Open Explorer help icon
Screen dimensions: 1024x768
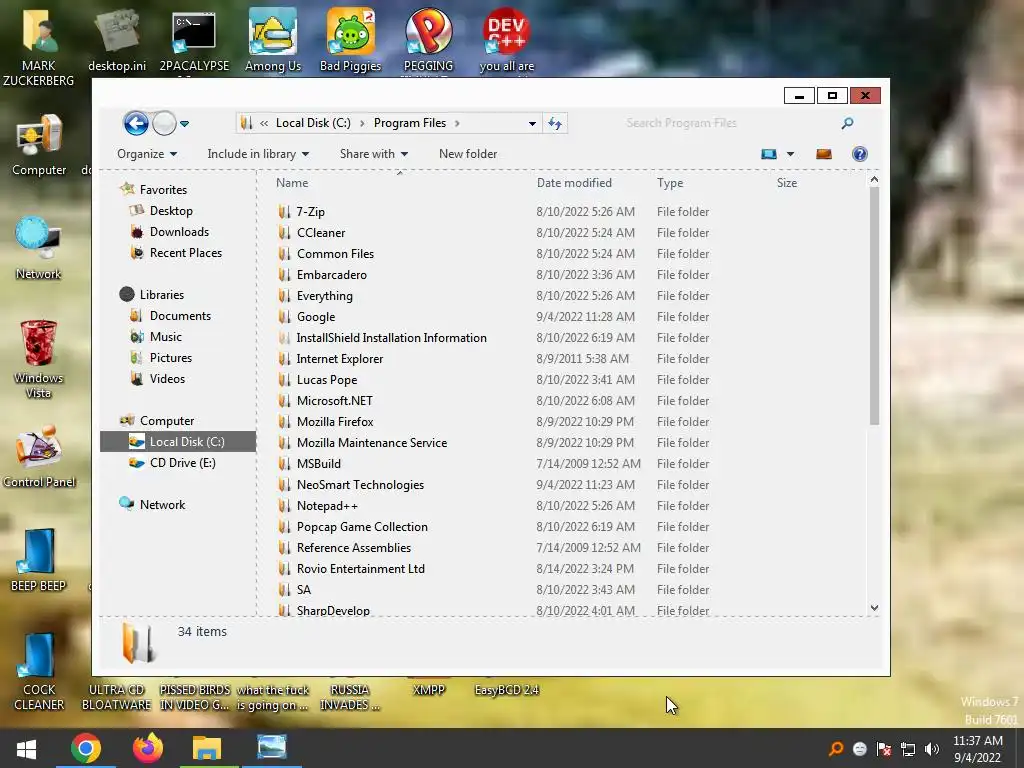pos(859,154)
